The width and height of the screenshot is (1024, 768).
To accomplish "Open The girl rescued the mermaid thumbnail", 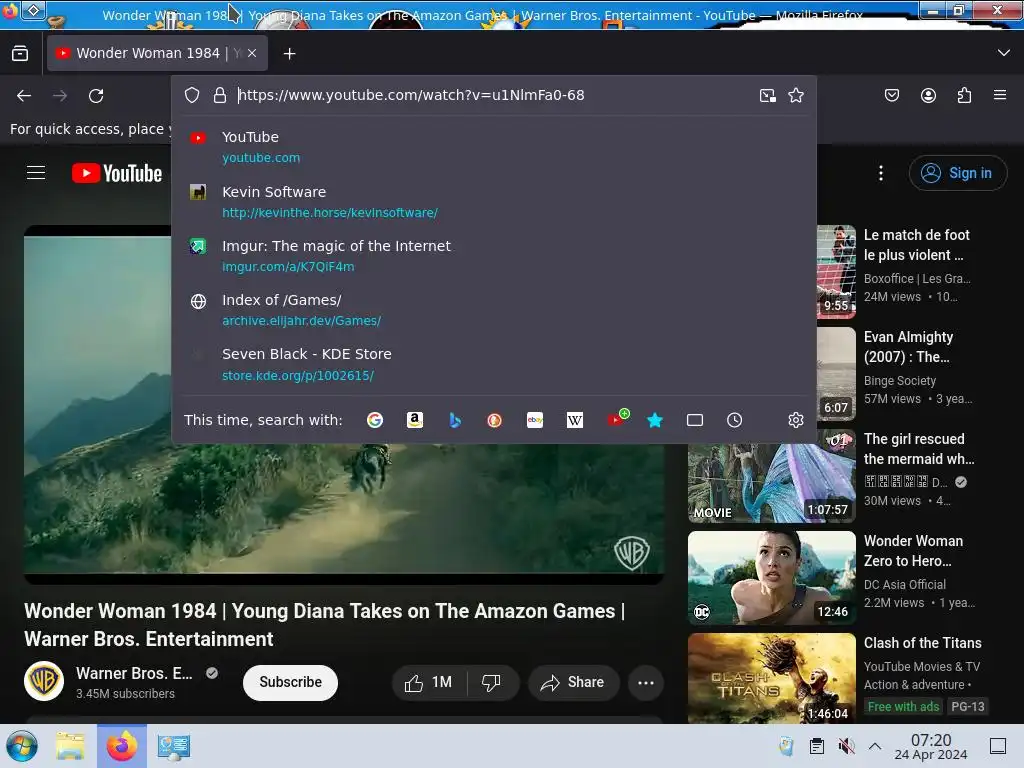I will tap(772, 483).
